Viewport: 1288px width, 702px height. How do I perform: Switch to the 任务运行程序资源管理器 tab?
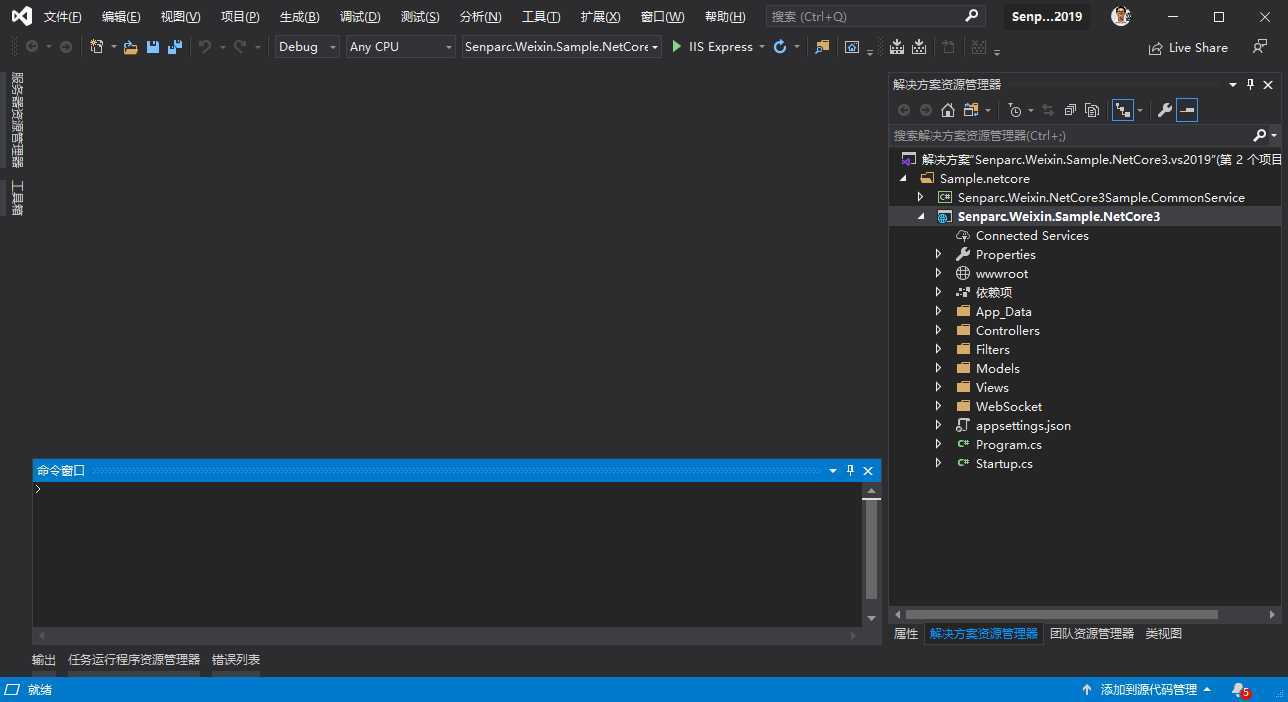pyautogui.click(x=134, y=660)
